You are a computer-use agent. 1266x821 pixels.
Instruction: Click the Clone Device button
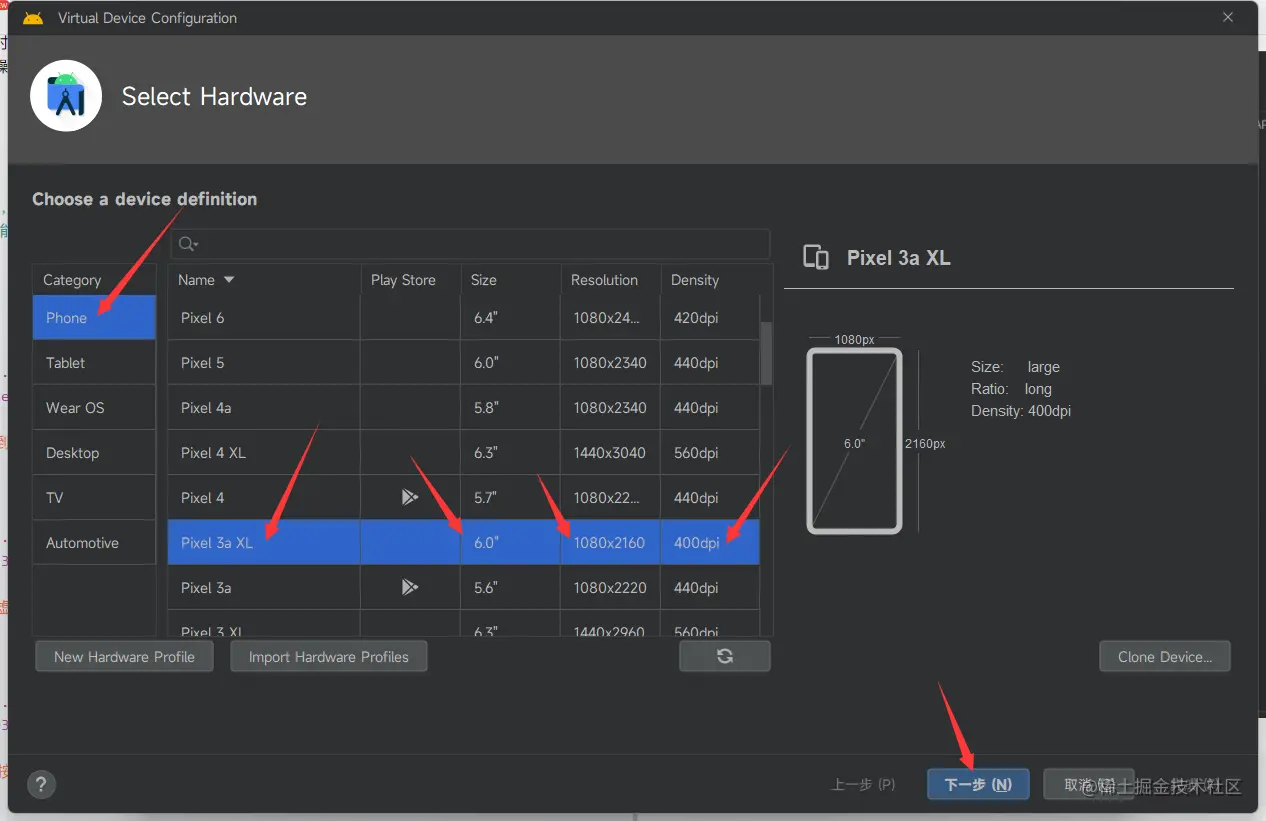1165,656
